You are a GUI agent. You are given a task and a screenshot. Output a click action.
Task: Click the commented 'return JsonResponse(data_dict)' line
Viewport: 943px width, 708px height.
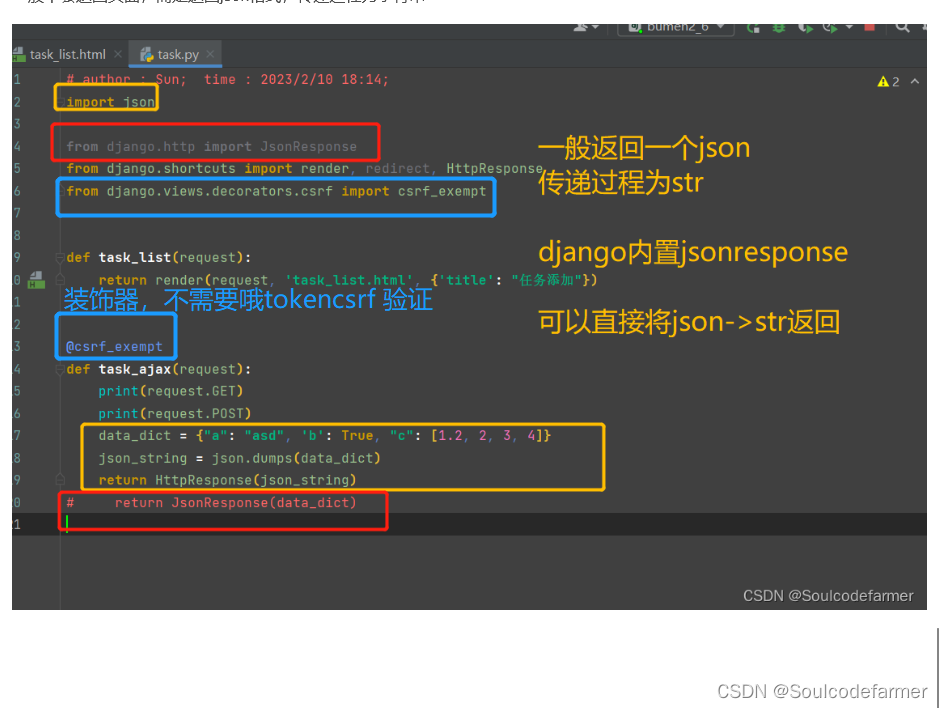(212, 503)
